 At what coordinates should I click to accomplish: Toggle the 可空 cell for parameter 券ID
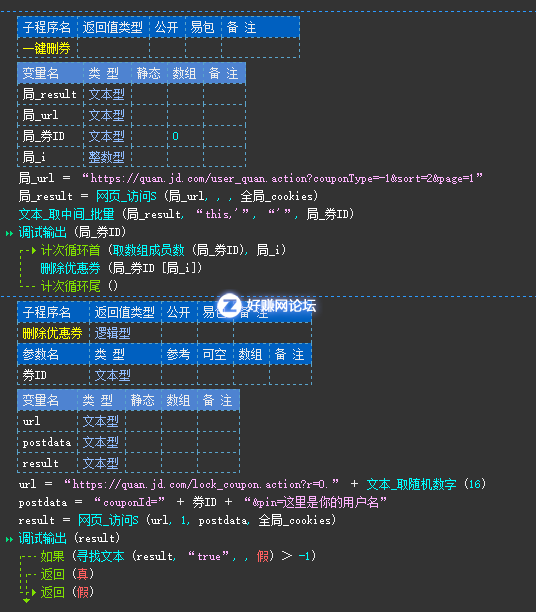215,375
